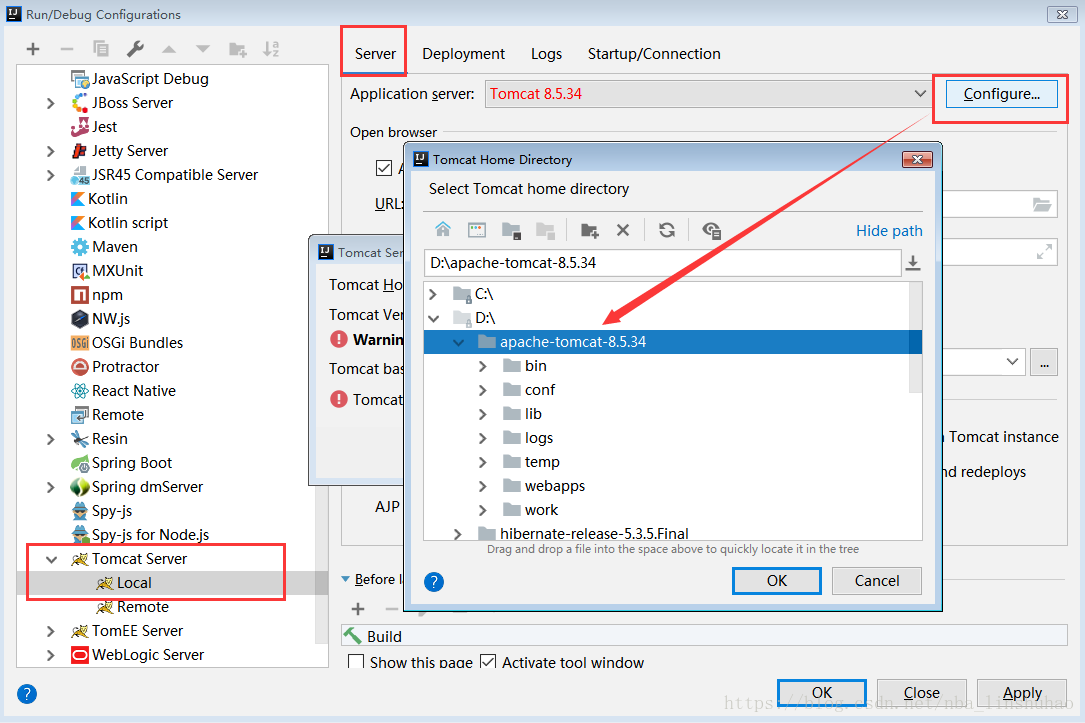Expand the webapps folder
Viewport: 1085px width, 723px height.
tap(483, 486)
